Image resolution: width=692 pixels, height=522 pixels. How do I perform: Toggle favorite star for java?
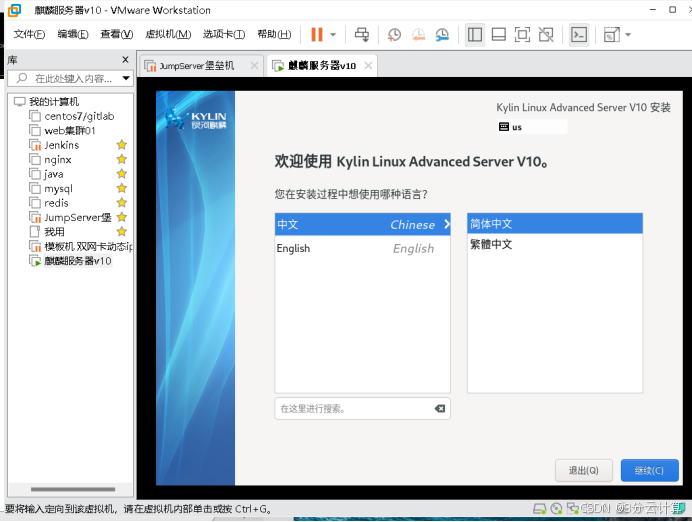(x=122, y=174)
